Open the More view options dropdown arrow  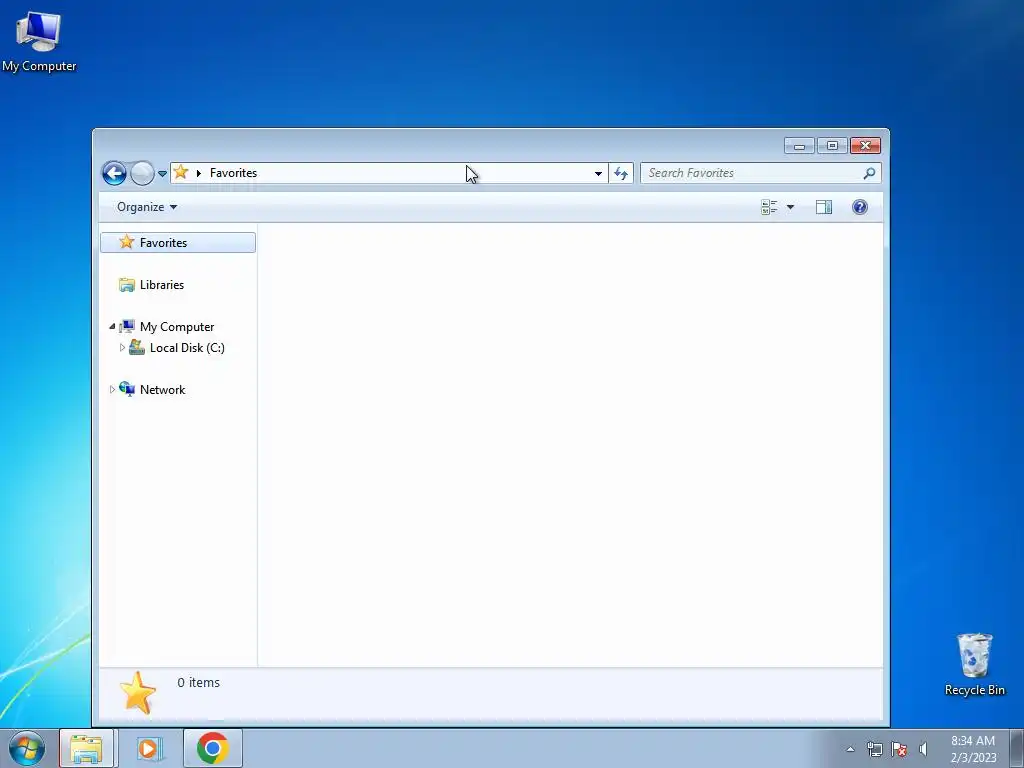[x=790, y=207]
